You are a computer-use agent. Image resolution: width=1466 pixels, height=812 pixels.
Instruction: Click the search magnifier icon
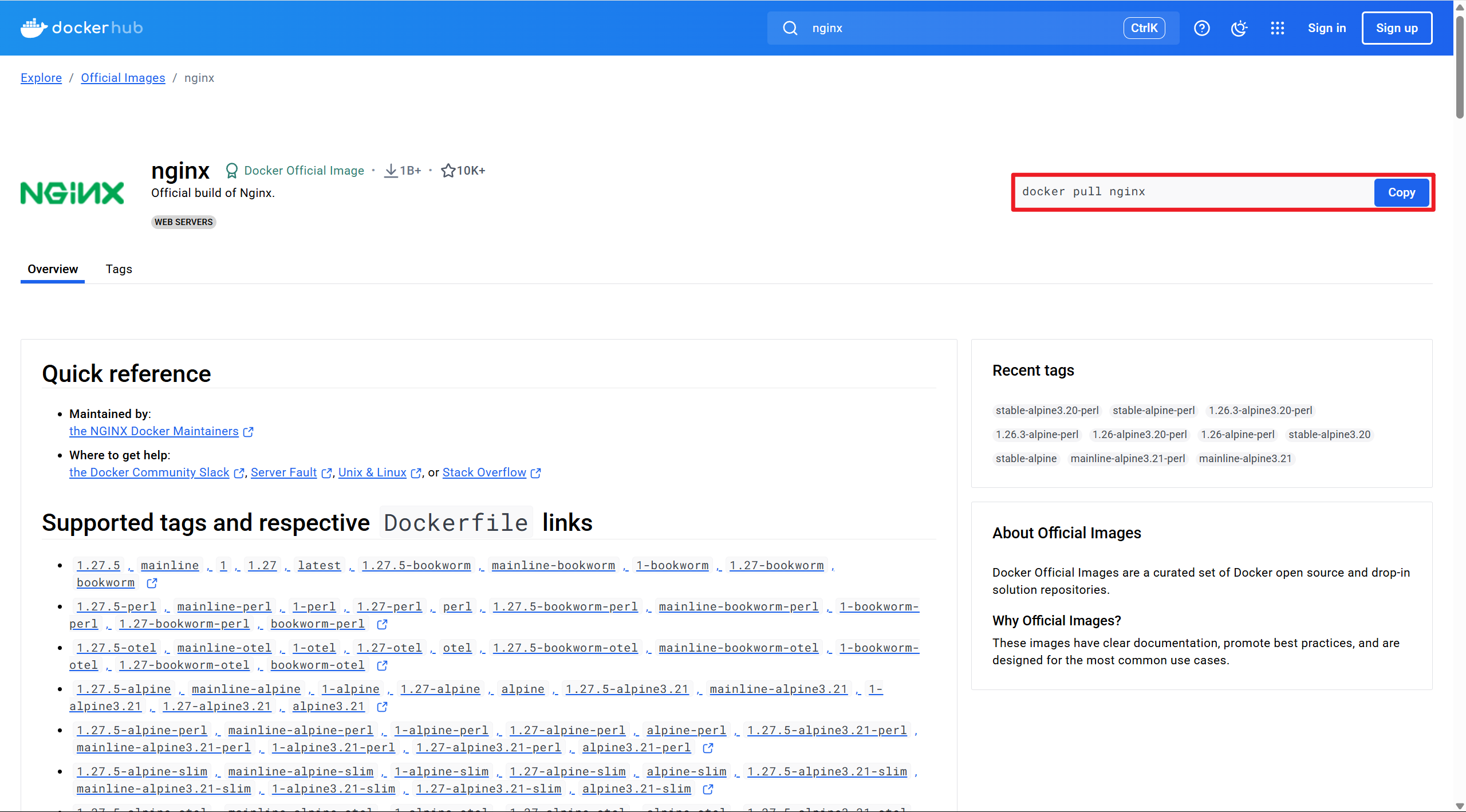pos(790,28)
